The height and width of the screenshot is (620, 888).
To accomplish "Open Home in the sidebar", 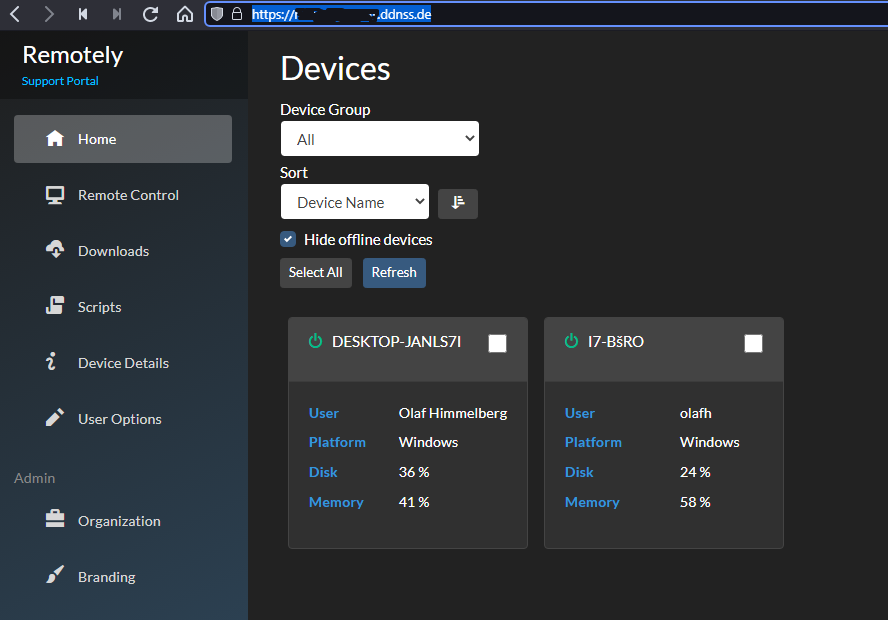I will tap(123, 139).
